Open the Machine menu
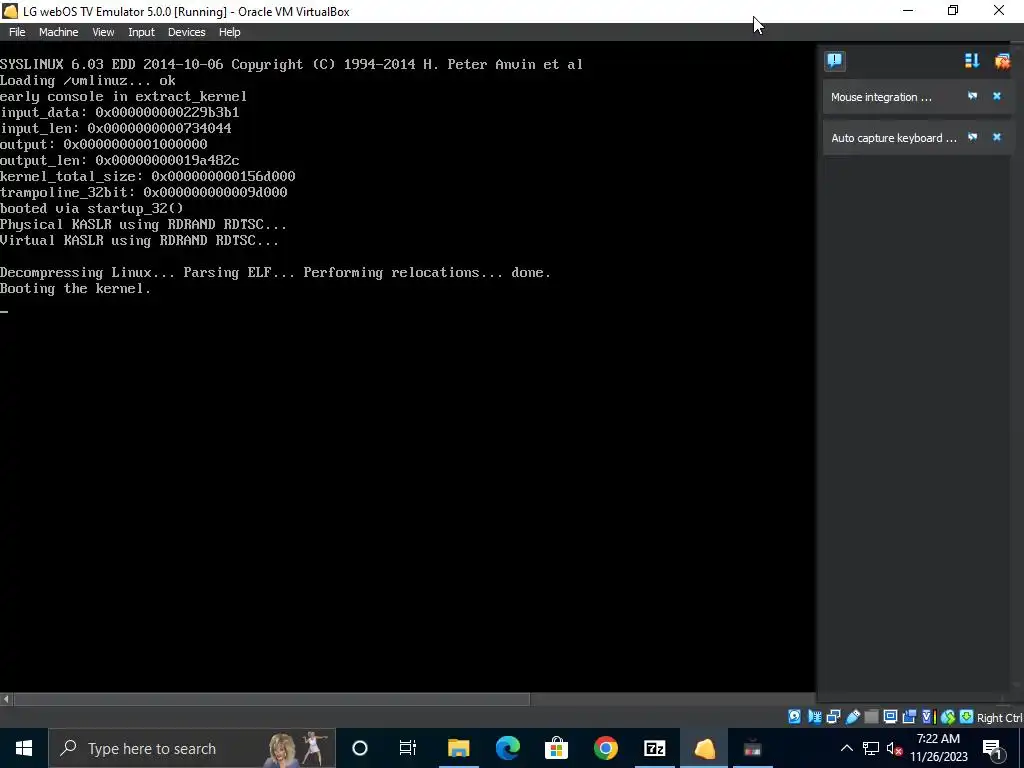 click(58, 32)
